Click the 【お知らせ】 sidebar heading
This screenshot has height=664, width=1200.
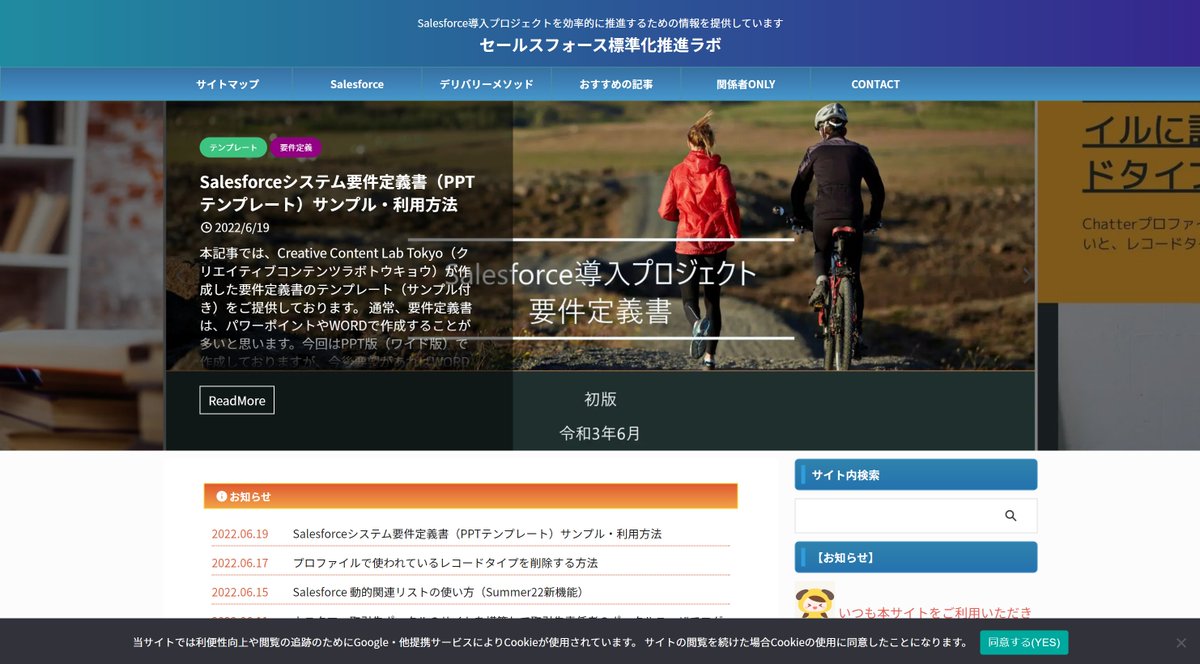pyautogui.click(x=916, y=557)
